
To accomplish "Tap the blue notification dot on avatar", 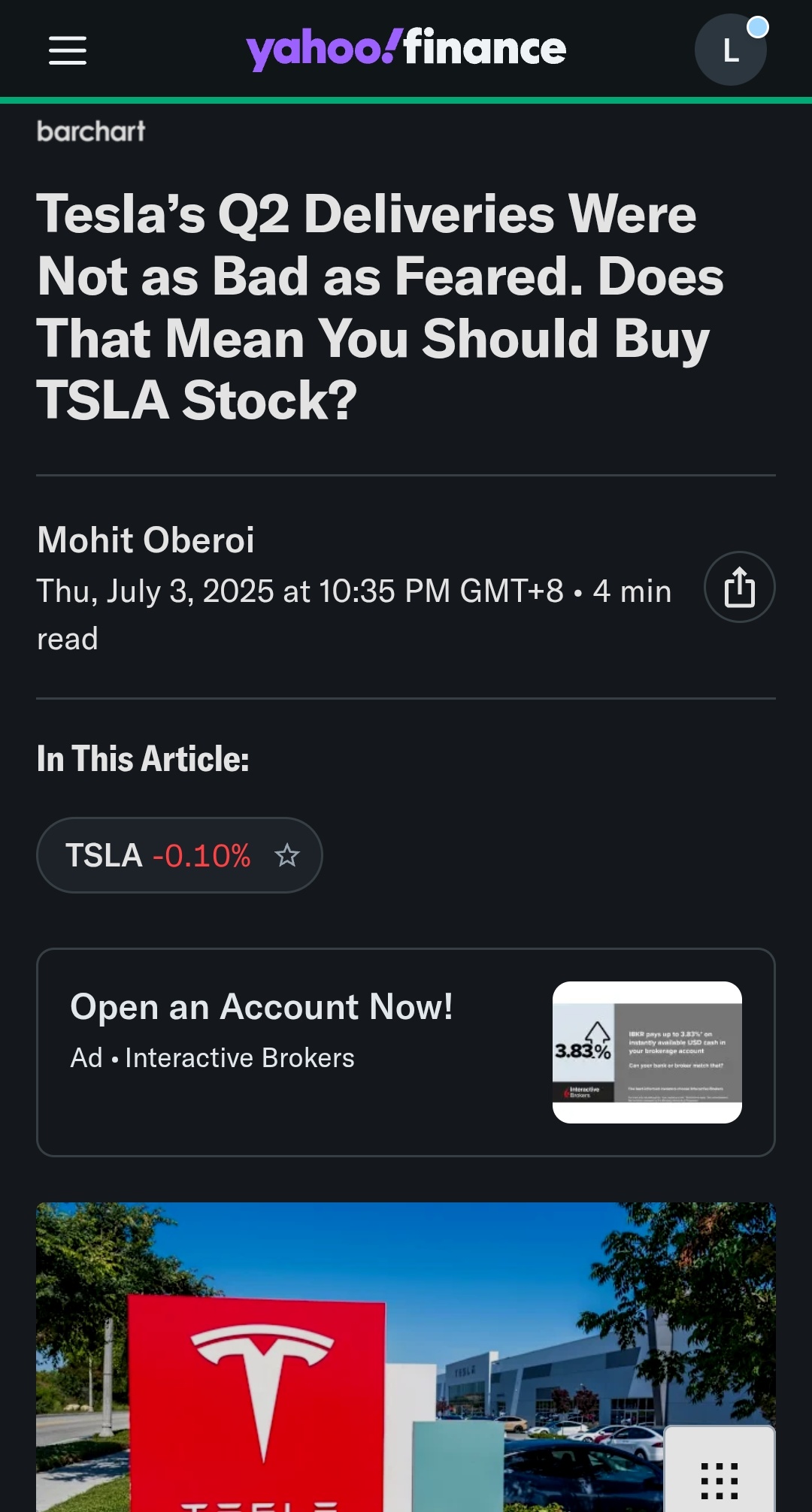I will 758,28.
